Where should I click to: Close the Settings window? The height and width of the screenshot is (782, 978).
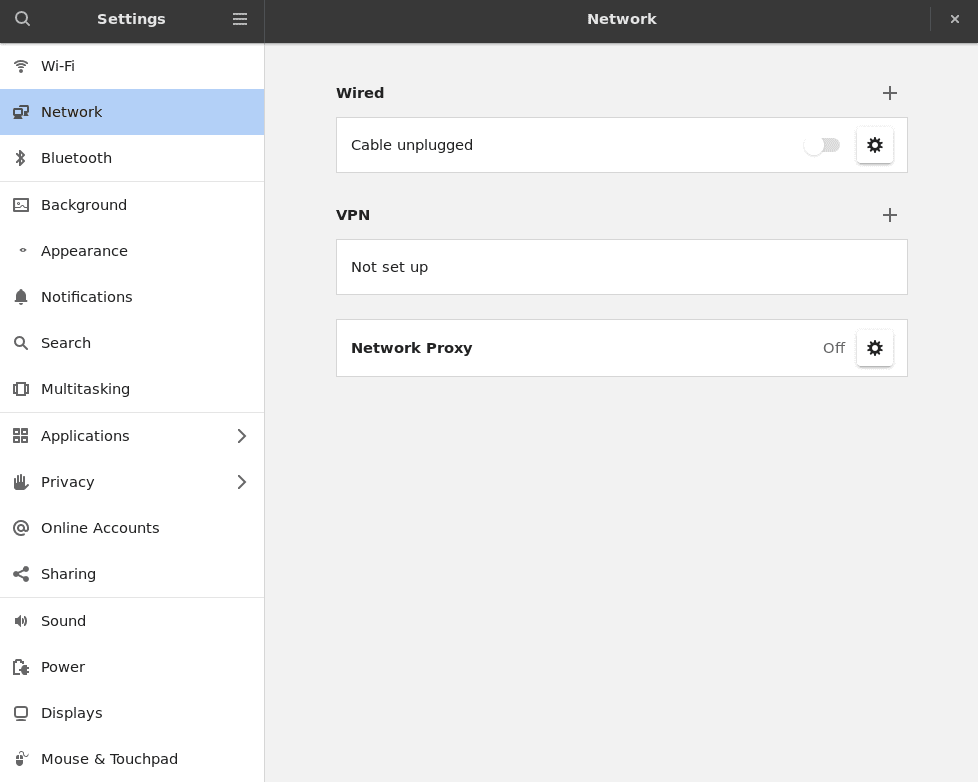click(954, 19)
